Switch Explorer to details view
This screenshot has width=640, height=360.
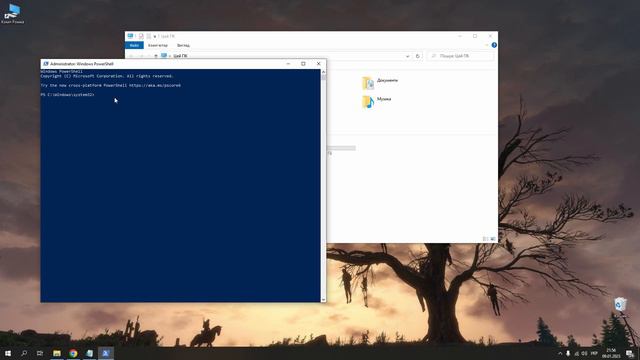coord(485,239)
